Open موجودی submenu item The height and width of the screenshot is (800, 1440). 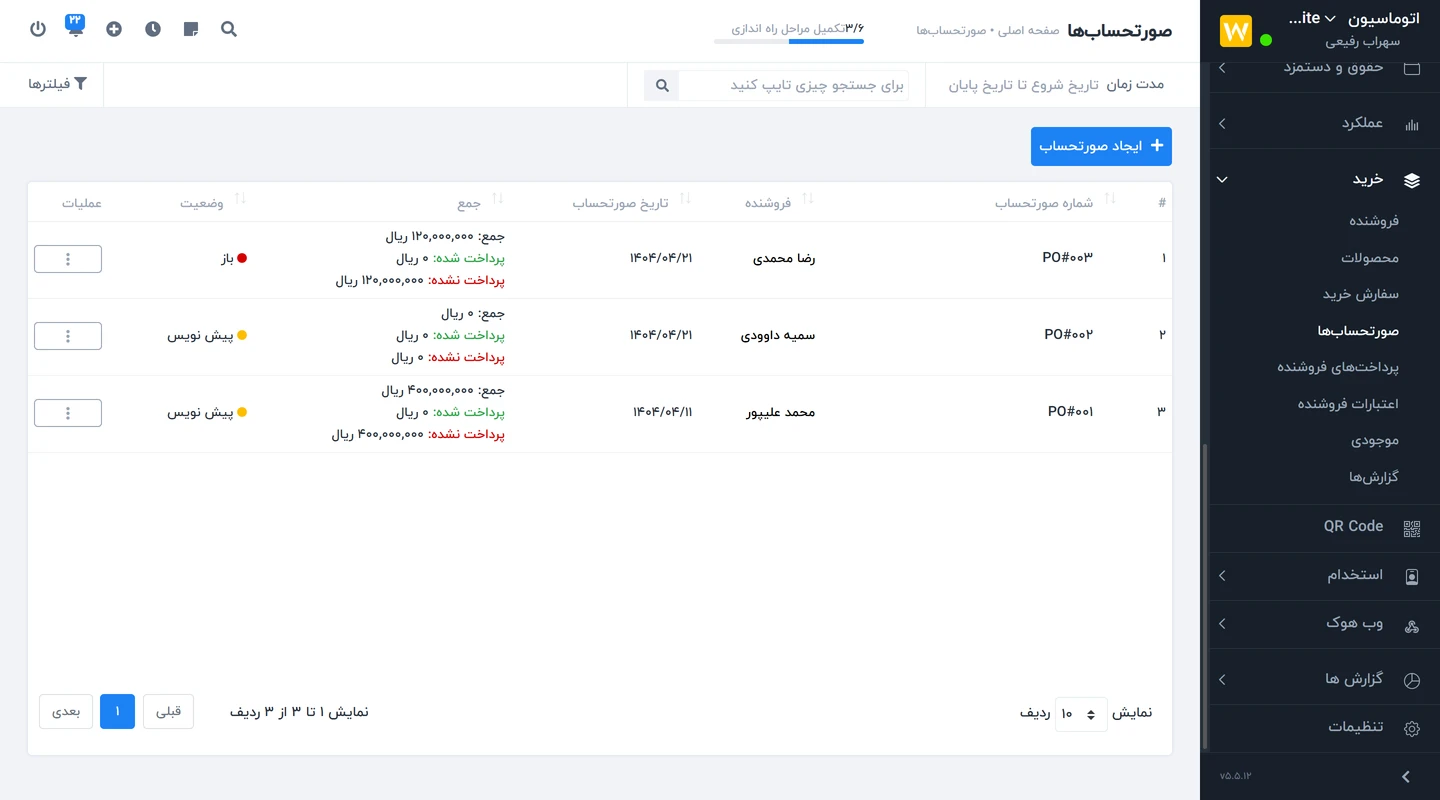(x=1375, y=440)
